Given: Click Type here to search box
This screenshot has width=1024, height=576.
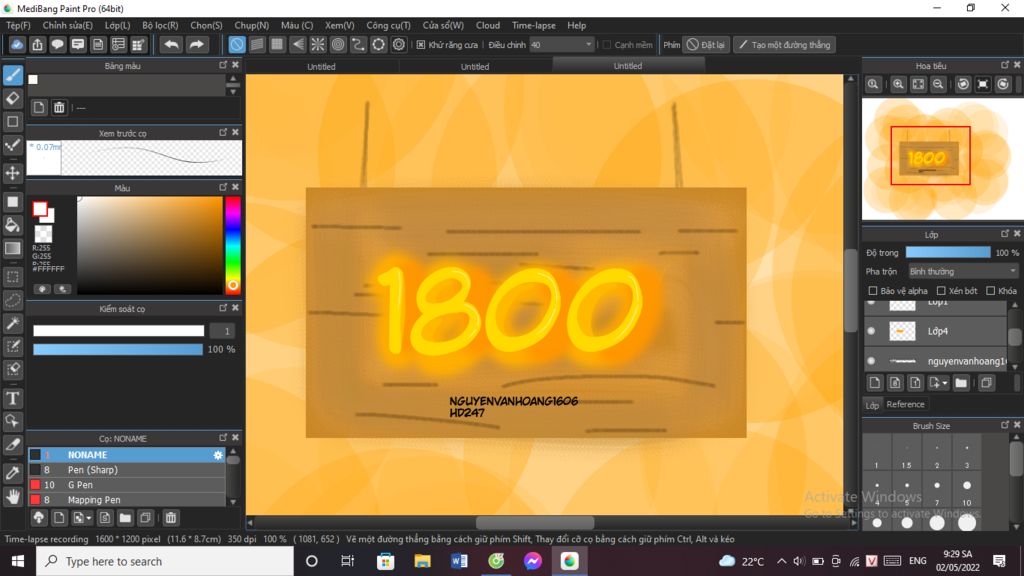Looking at the screenshot, I should click(165, 562).
